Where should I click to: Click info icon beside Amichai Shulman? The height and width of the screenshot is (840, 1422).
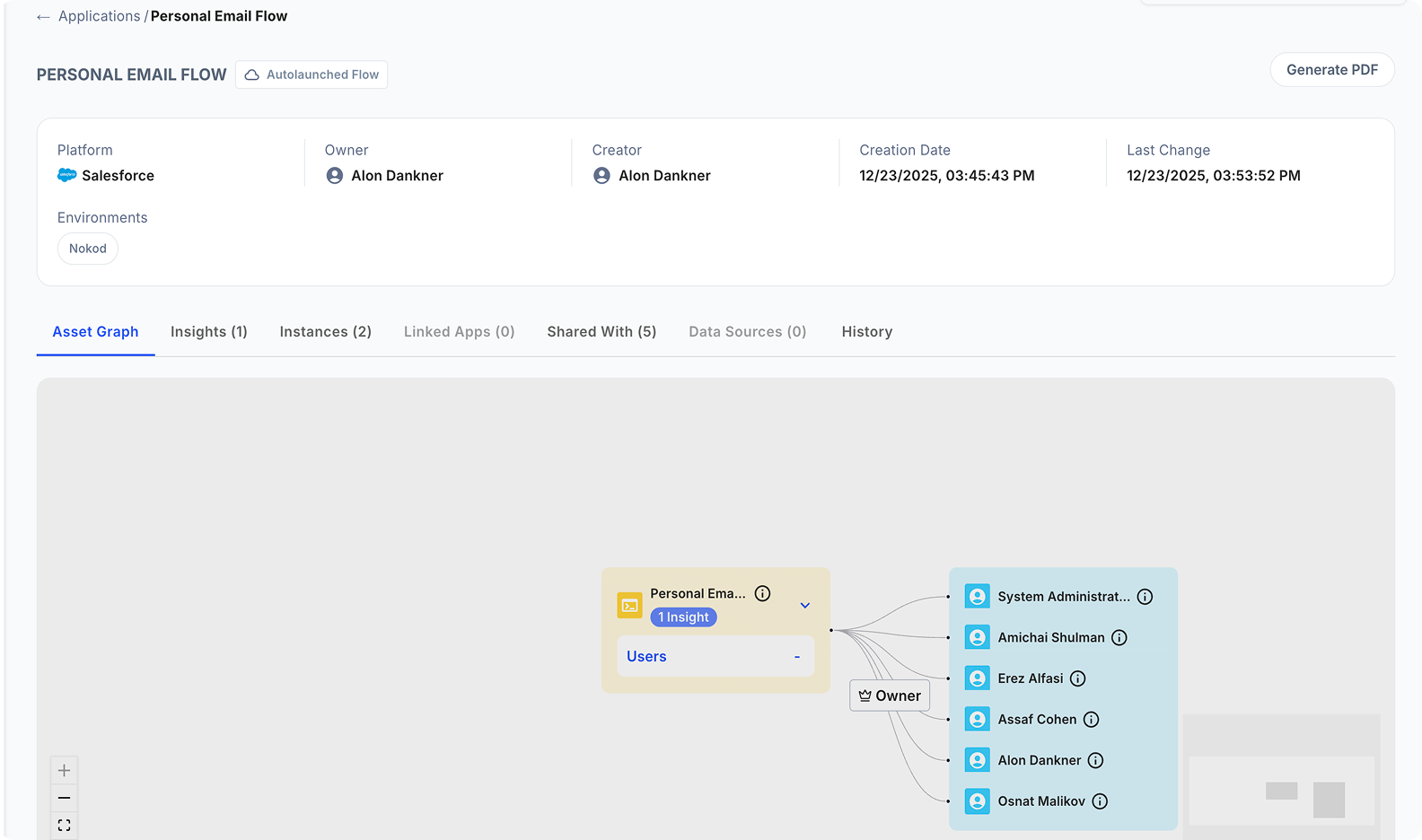tap(1119, 638)
